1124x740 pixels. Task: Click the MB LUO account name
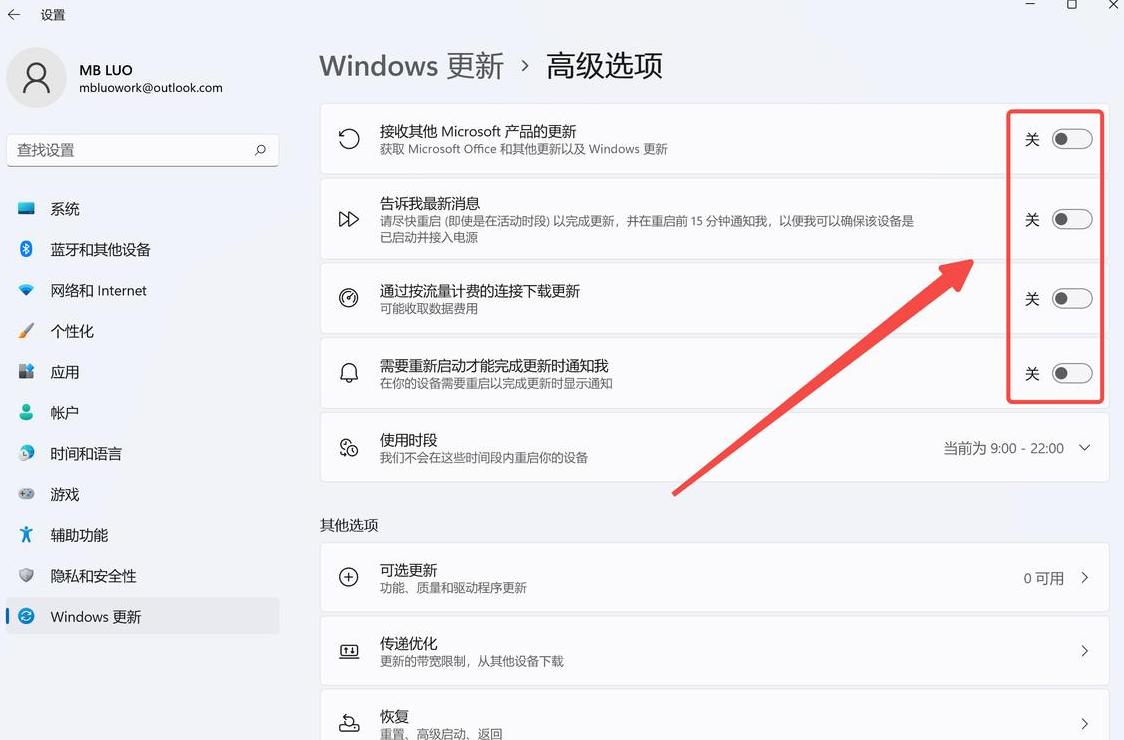(x=105, y=70)
